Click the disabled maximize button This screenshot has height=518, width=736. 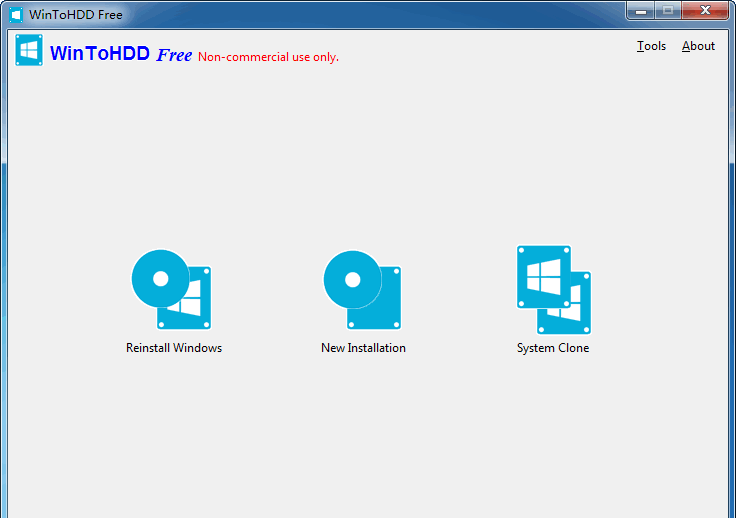[x=668, y=11]
